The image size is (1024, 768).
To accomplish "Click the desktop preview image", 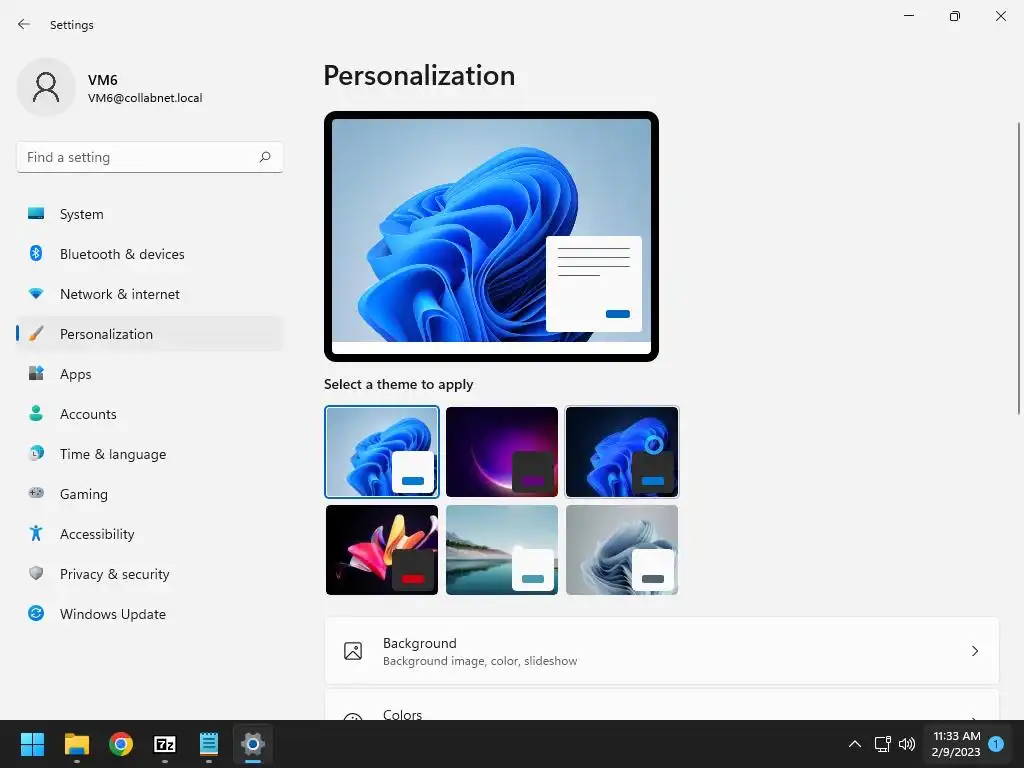I will click(491, 236).
